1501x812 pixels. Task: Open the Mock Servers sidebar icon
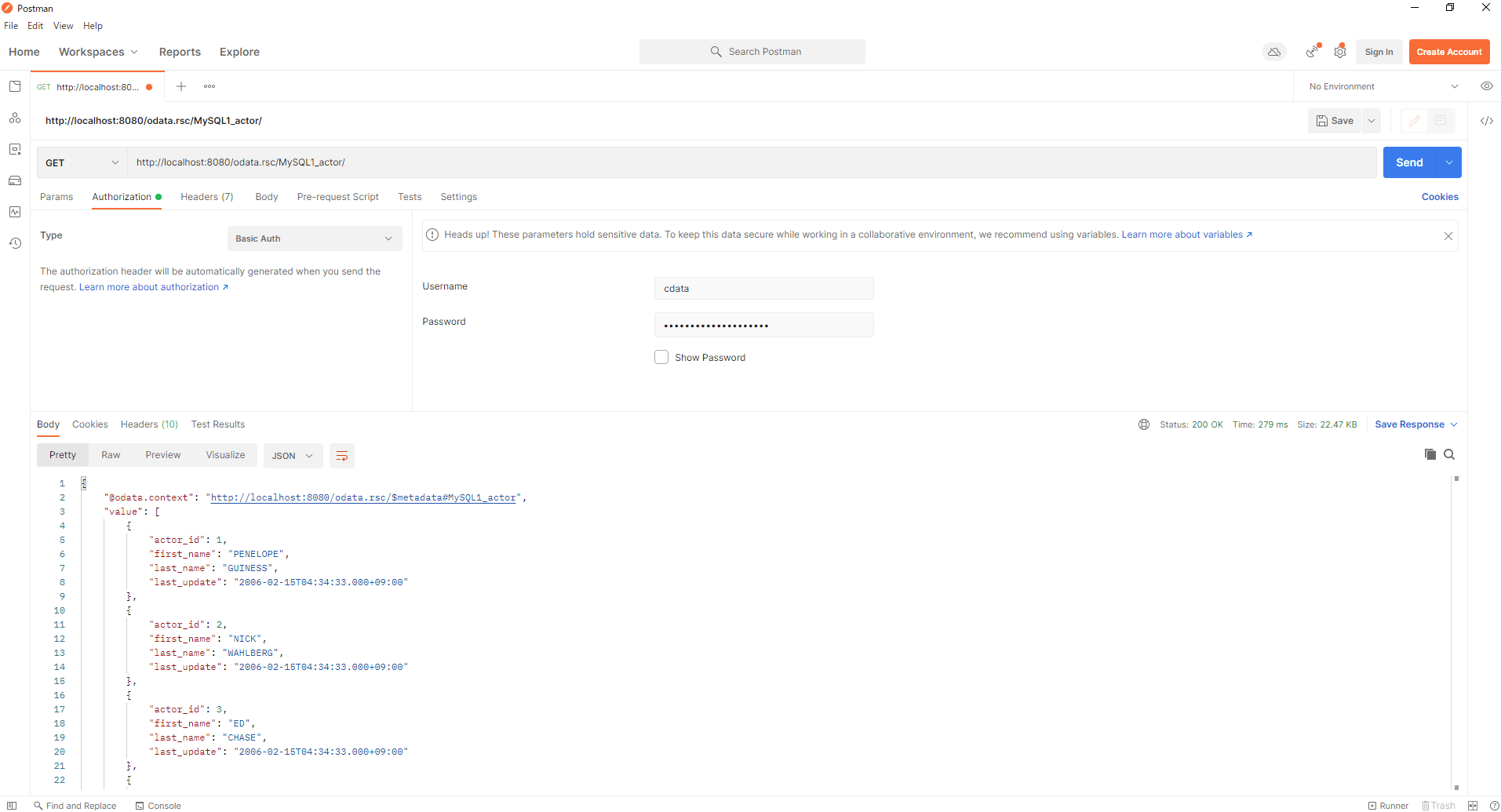click(15, 180)
